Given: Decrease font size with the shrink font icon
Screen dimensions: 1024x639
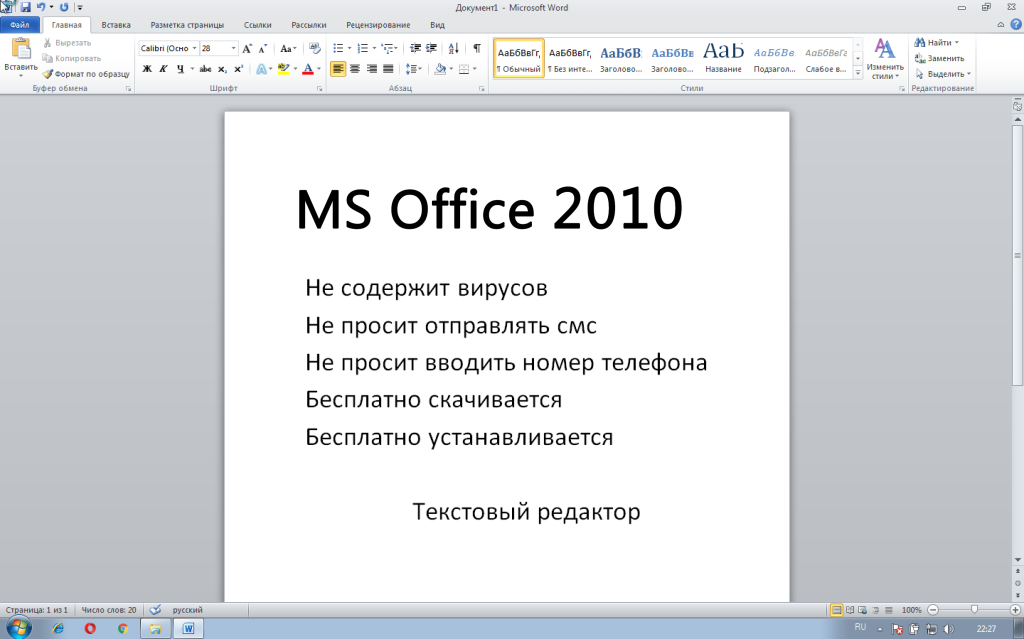Looking at the screenshot, I should 263,48.
